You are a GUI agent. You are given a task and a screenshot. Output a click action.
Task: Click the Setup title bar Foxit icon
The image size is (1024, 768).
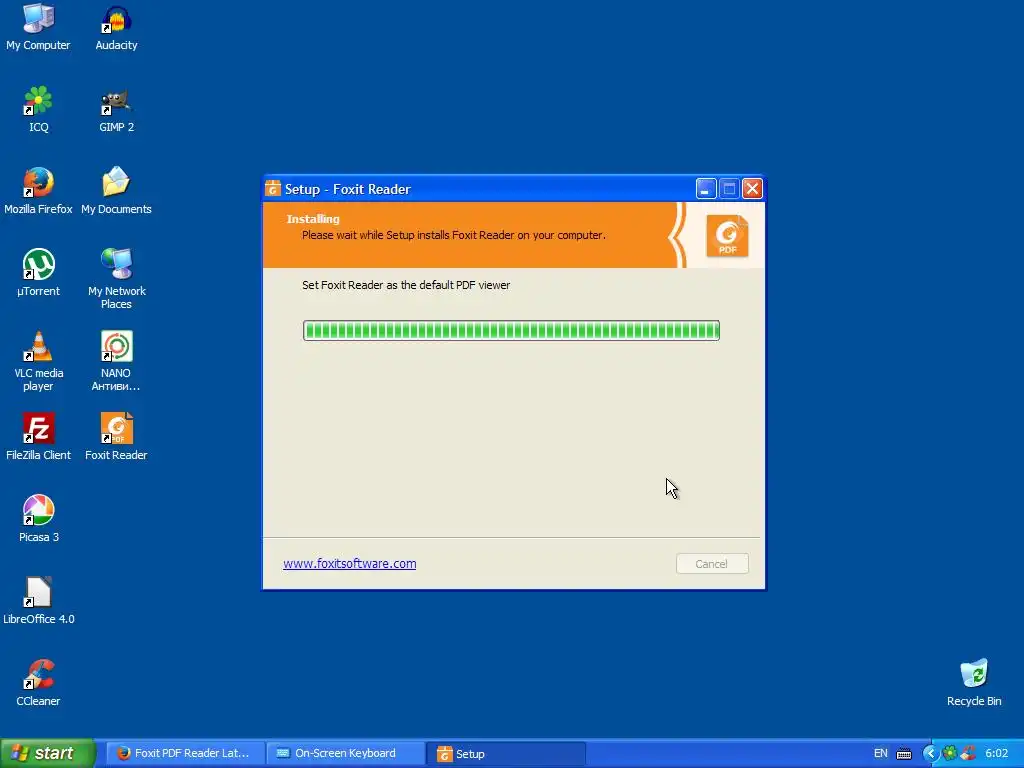pyautogui.click(x=273, y=189)
